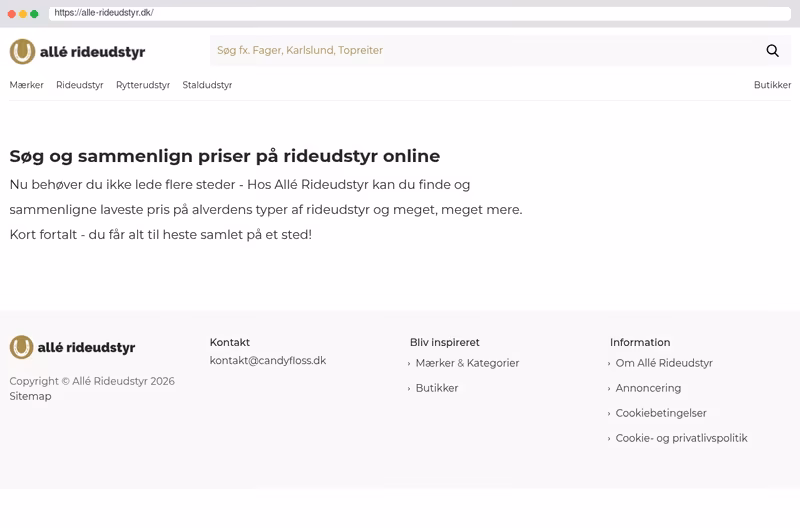Click the red close window button

coord(12,14)
